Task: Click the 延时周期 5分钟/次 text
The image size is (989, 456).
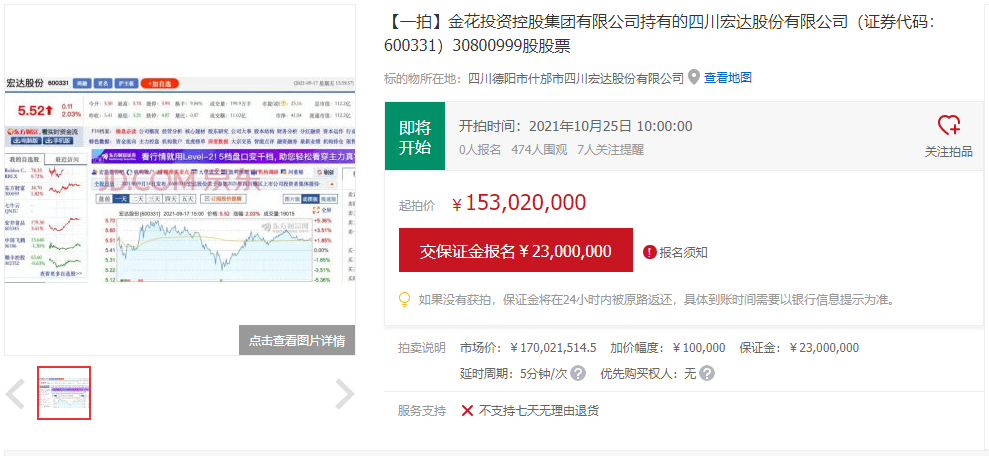Action: (x=513, y=373)
